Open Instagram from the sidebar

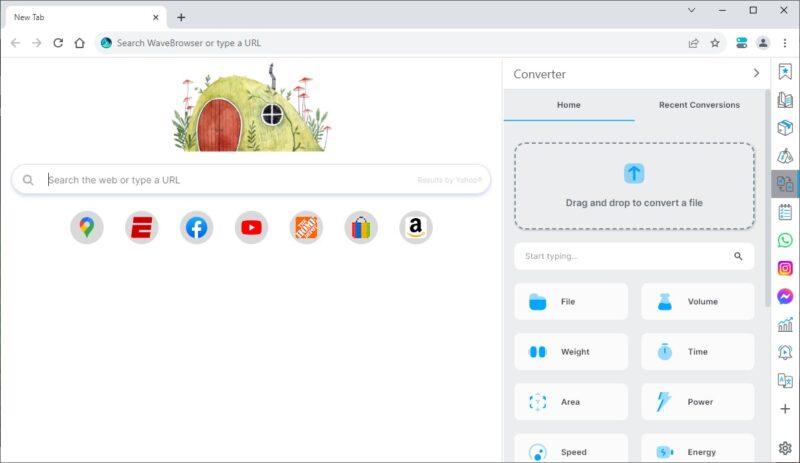coord(785,268)
